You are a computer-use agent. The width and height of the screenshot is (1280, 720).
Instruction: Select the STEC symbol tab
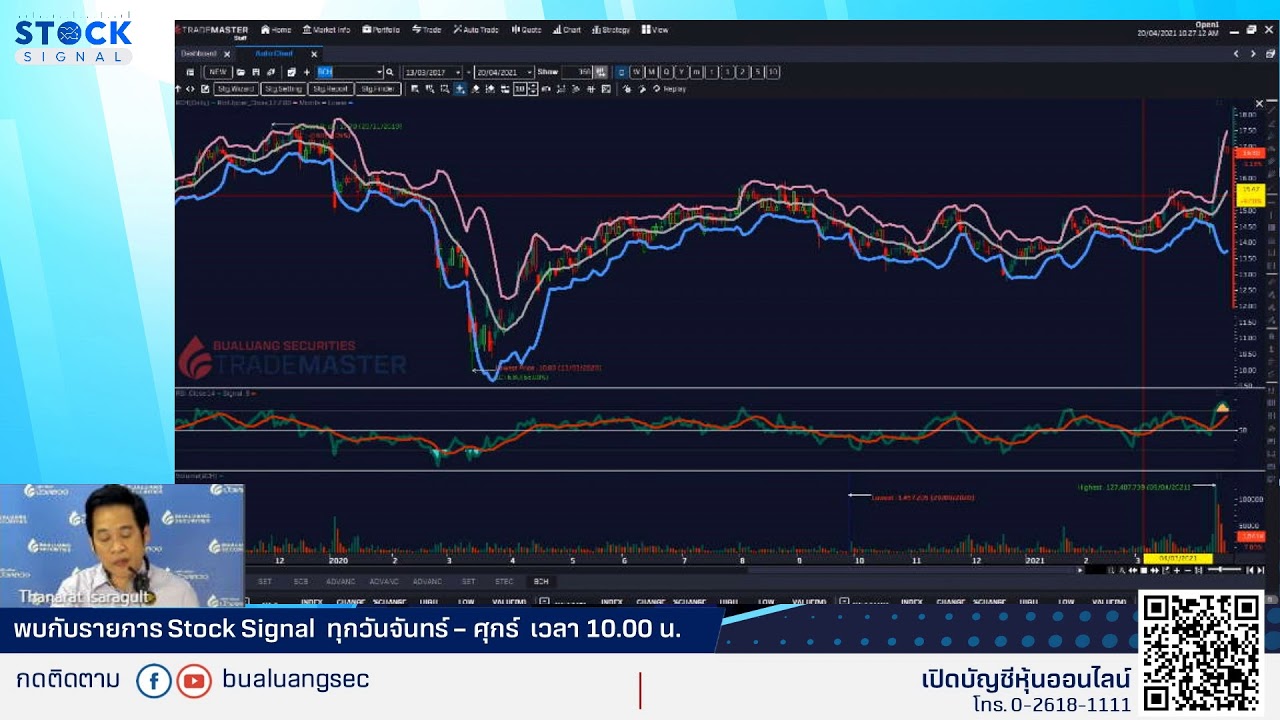[504, 581]
